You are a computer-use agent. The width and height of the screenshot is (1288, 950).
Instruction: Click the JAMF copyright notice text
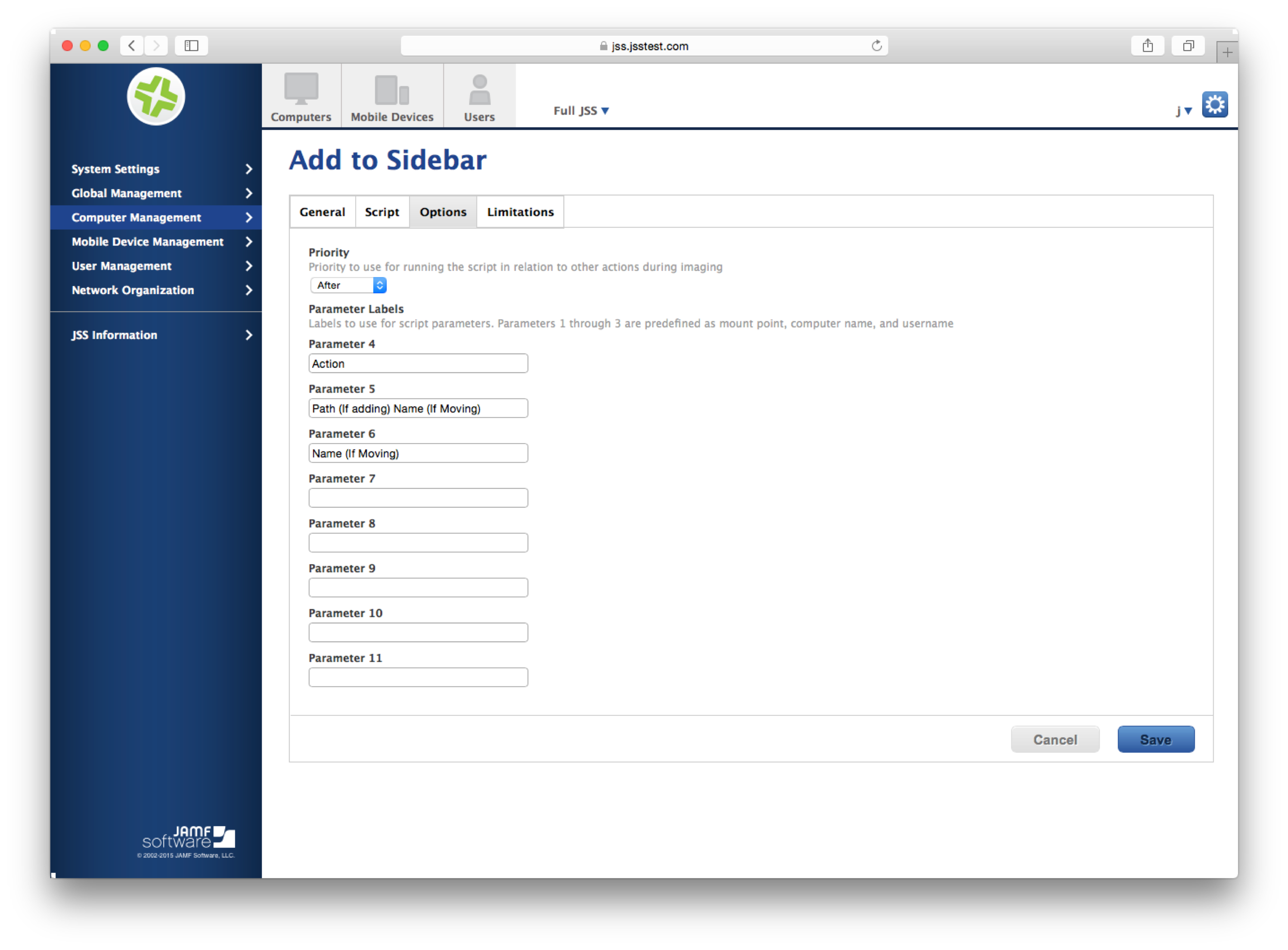186,855
